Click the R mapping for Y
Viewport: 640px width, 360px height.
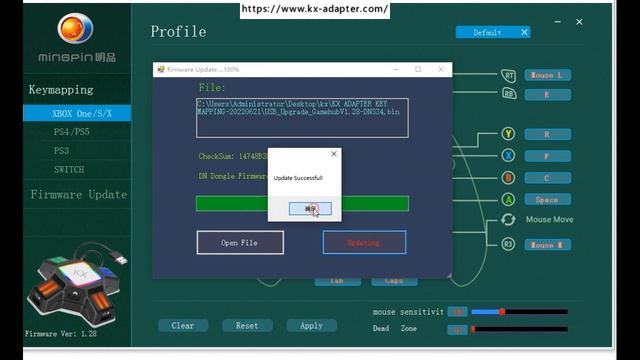(x=547, y=134)
